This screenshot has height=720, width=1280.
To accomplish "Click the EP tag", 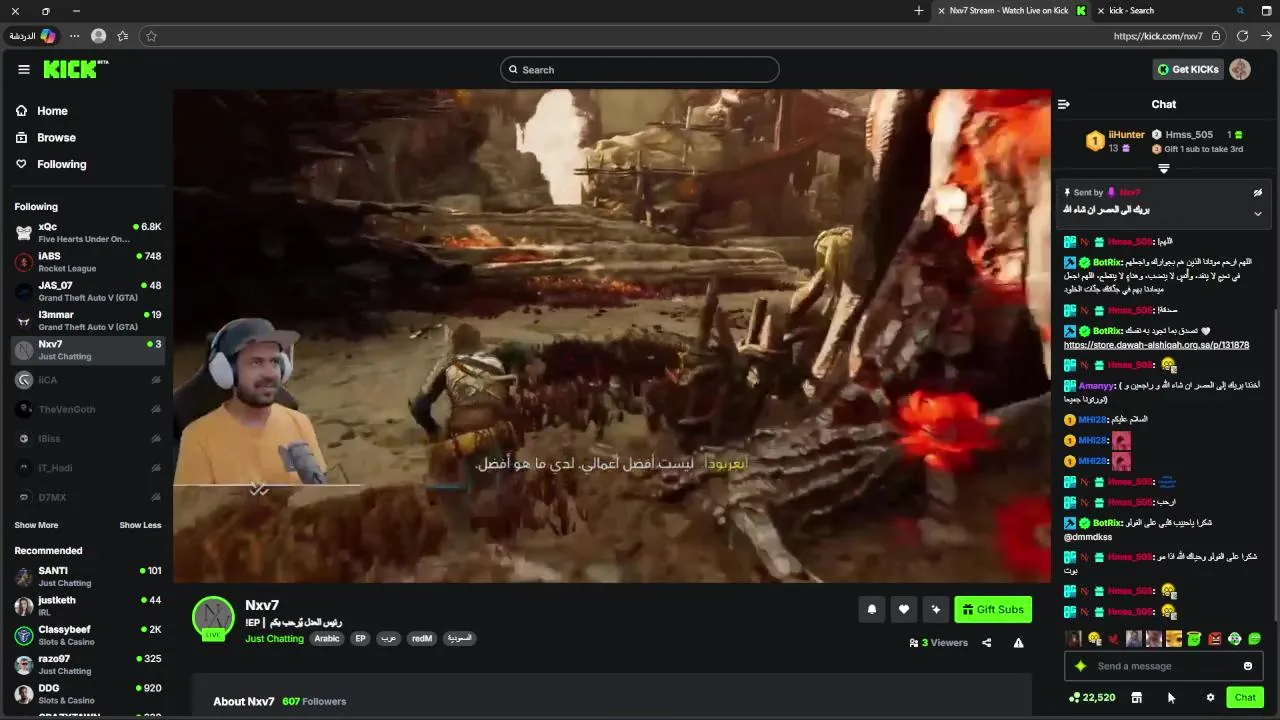I will point(360,638).
